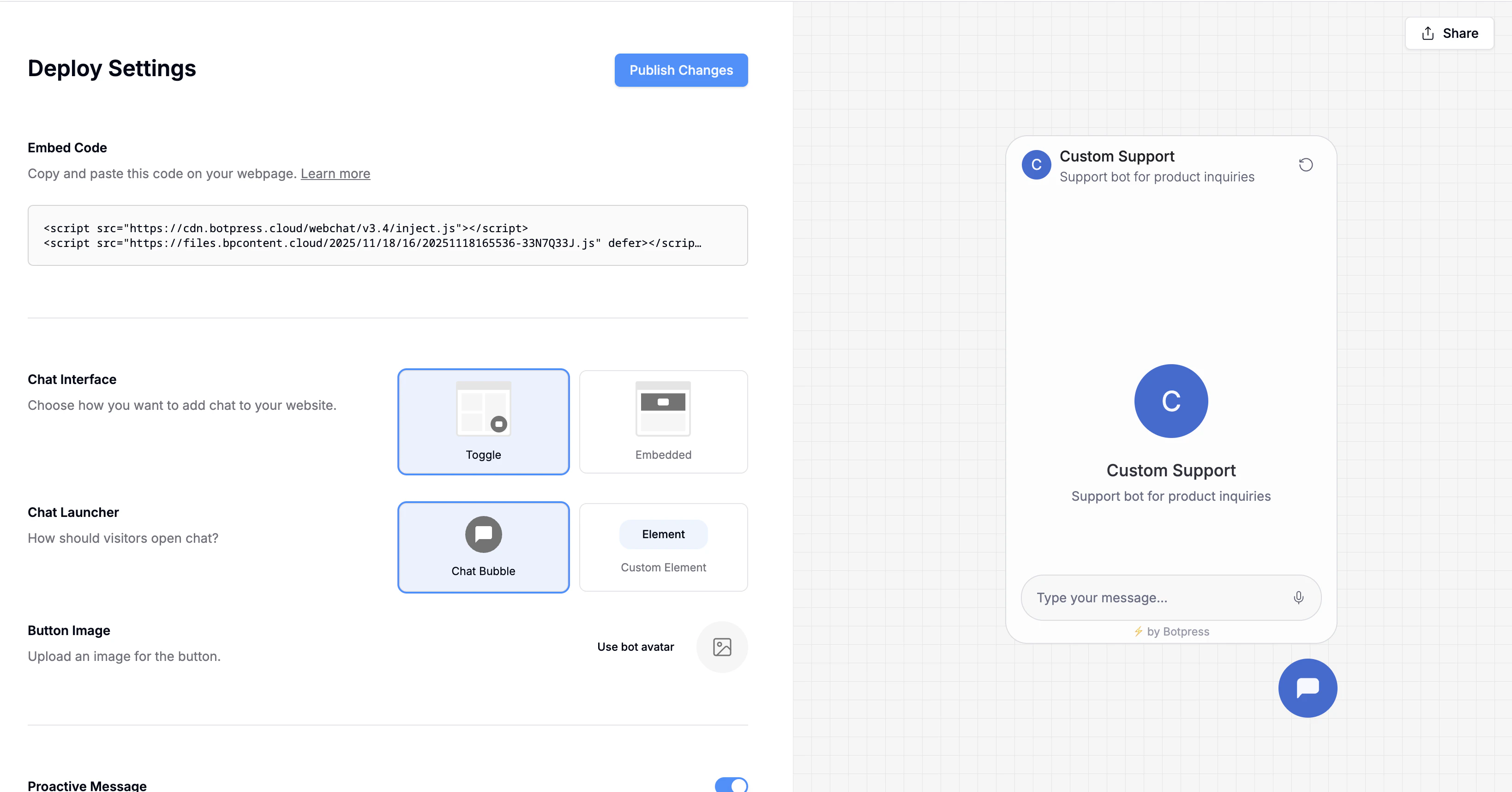
Task: Click the small C avatar in chat header
Action: 1036,165
